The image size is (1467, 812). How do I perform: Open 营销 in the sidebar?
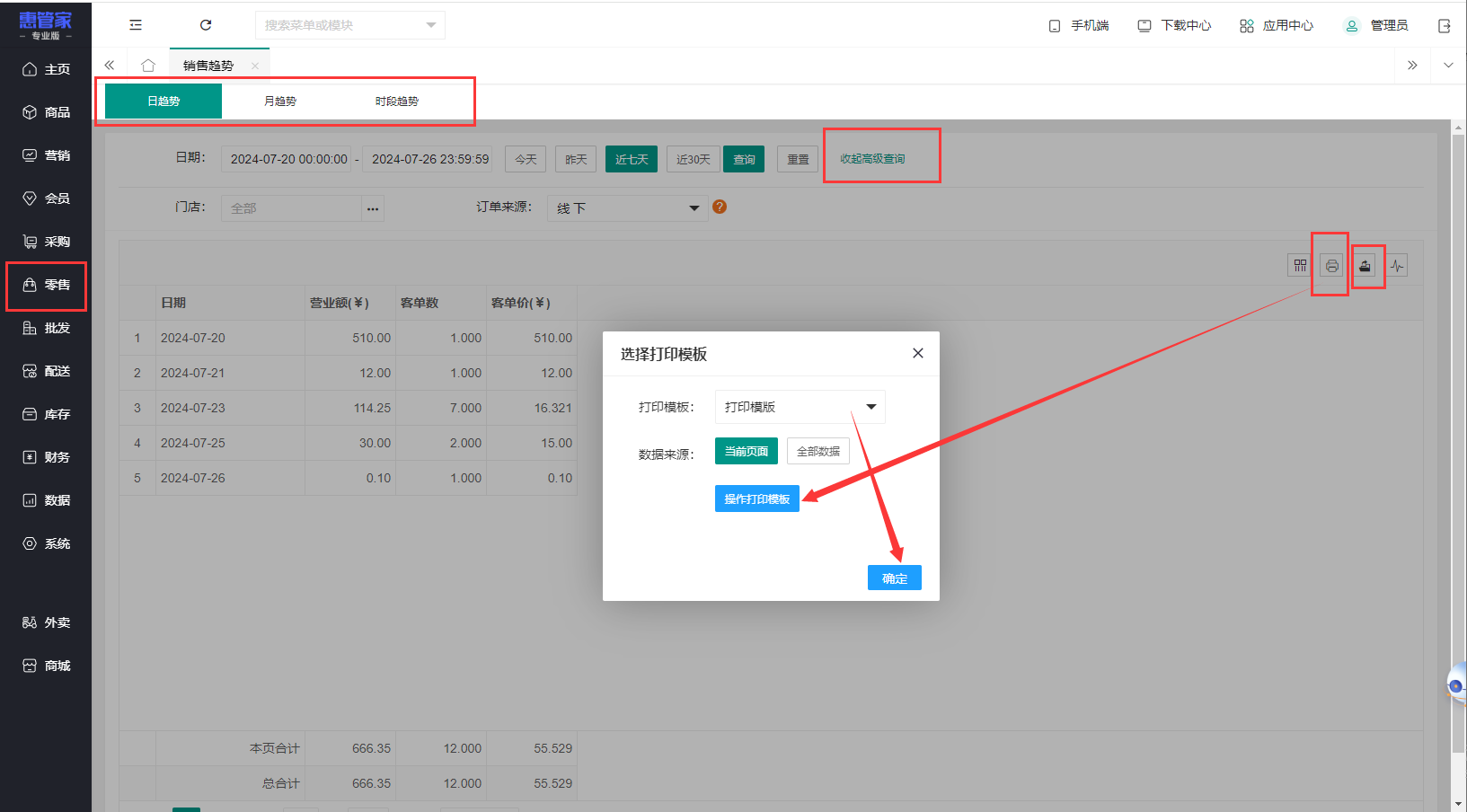46,155
